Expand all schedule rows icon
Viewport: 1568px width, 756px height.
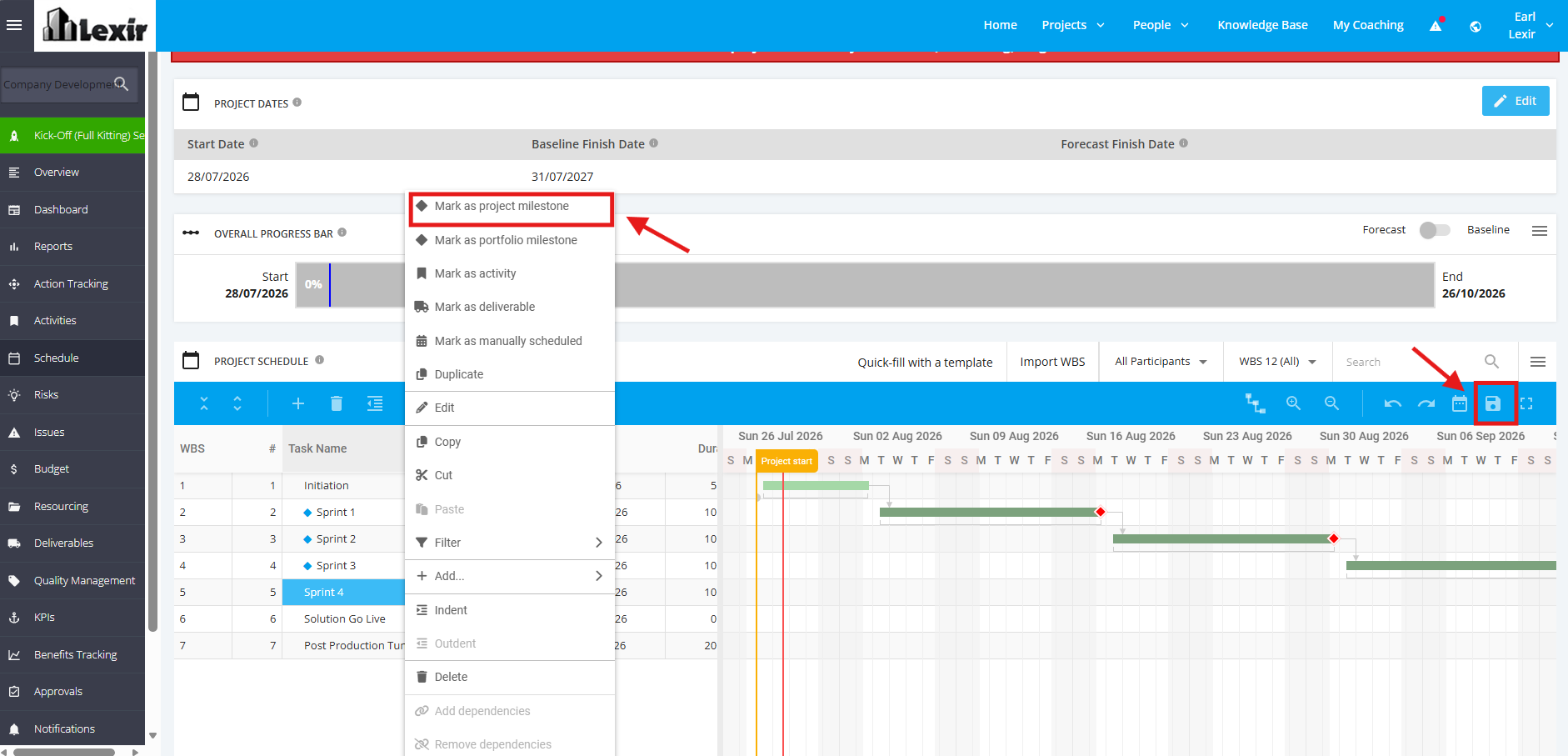(x=237, y=403)
